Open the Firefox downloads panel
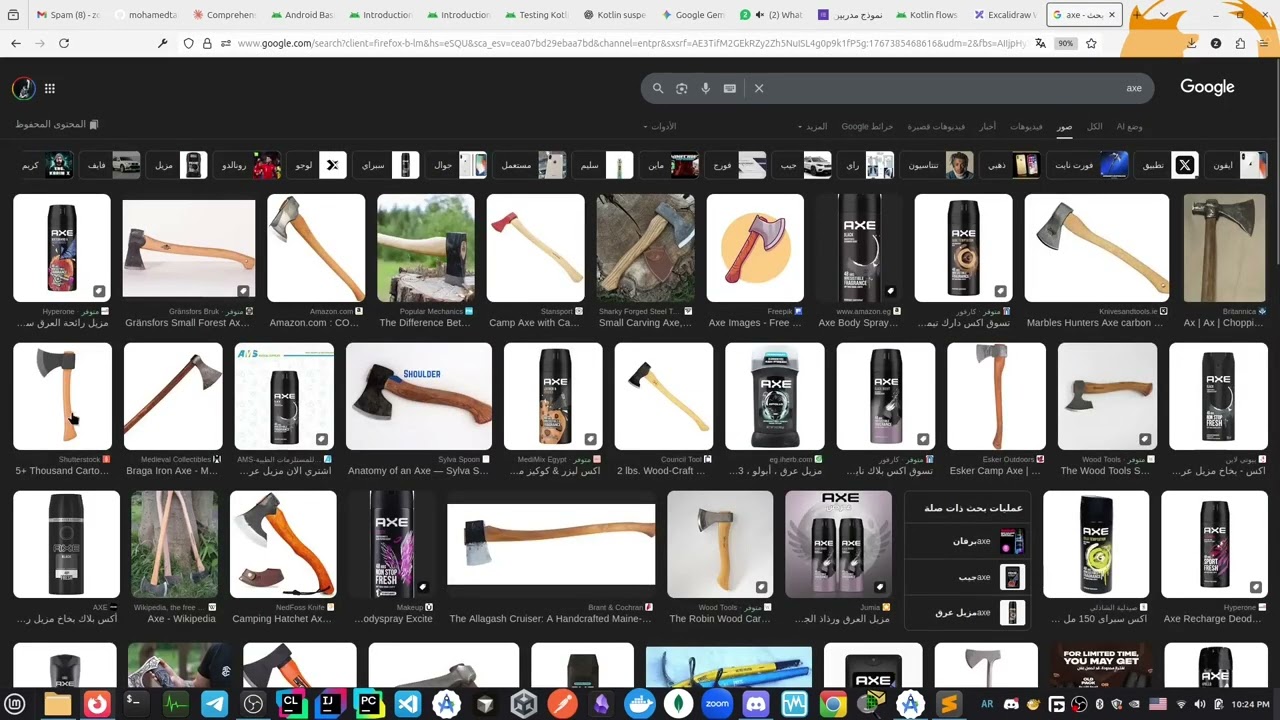Screen dimensions: 1280x720 tap(1191, 43)
